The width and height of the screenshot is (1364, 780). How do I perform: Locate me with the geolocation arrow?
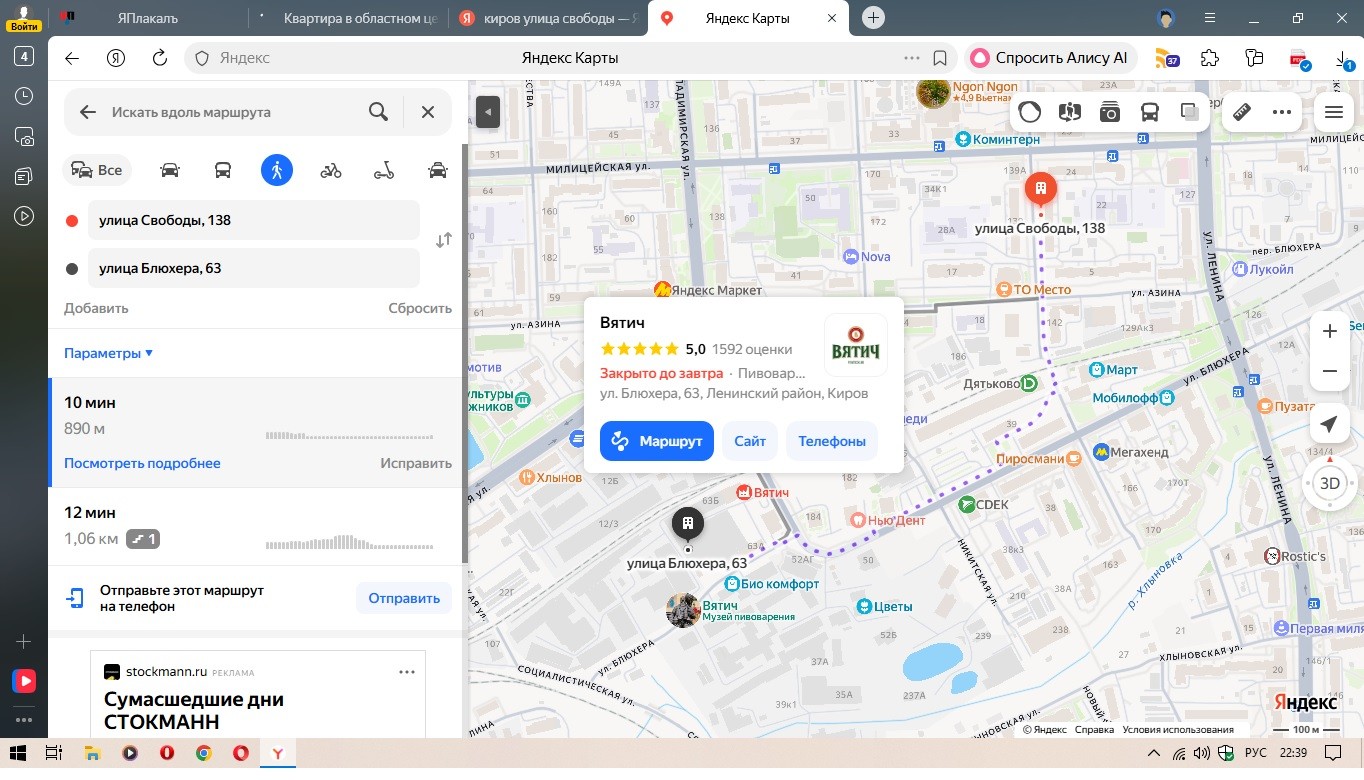(x=1329, y=425)
